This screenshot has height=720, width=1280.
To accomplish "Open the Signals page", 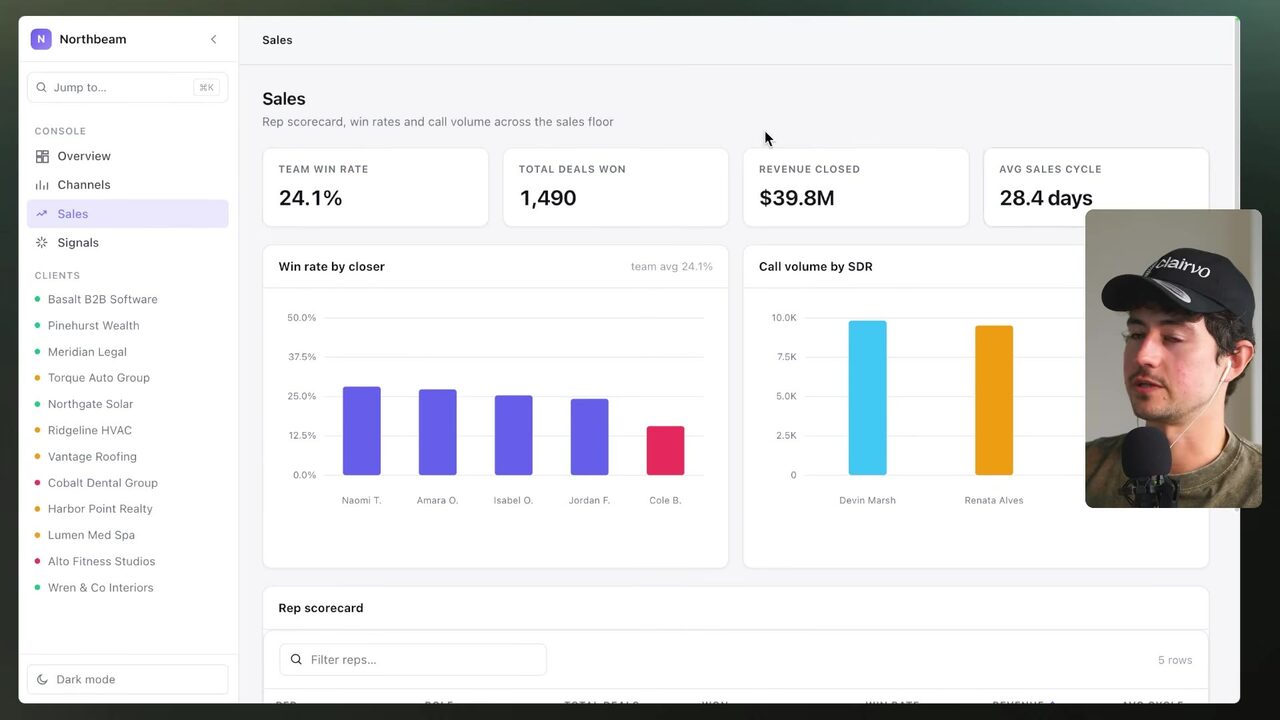I will (128, 243).
